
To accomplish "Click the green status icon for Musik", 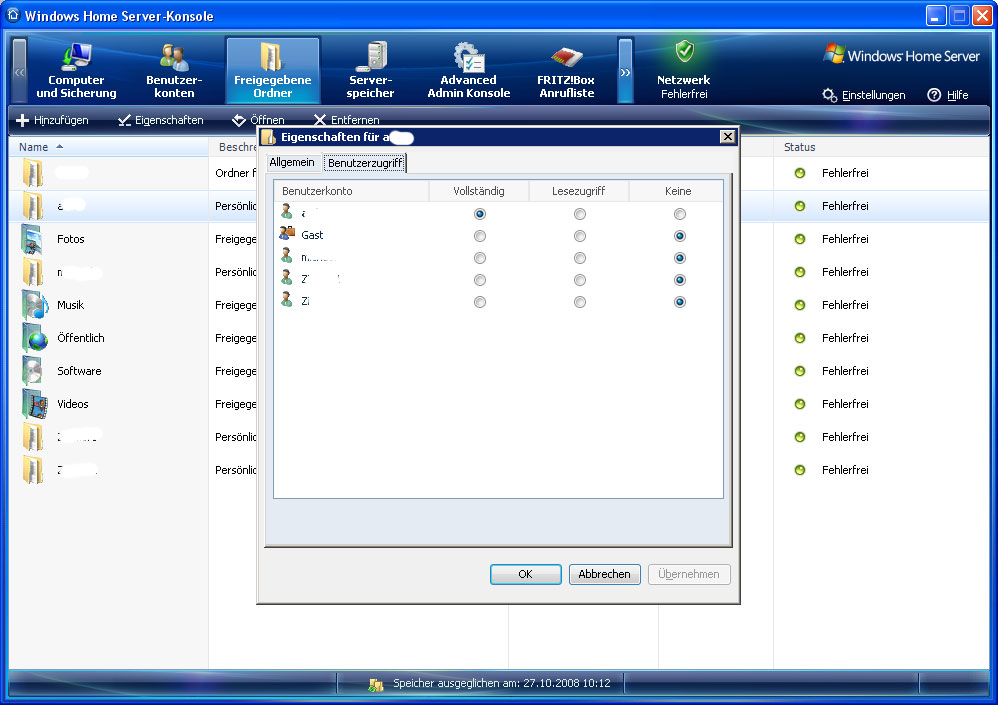I will pos(800,305).
